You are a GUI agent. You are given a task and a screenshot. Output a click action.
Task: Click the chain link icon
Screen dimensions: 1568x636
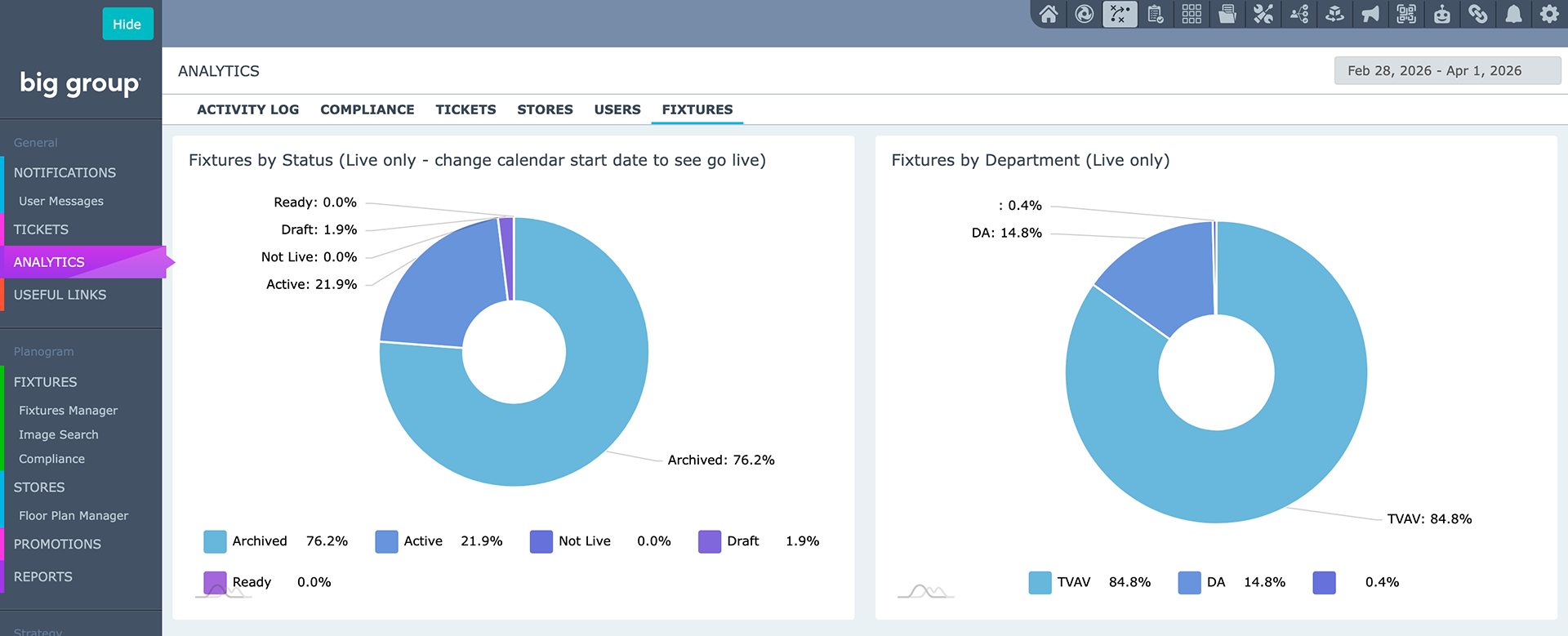coord(1478,14)
